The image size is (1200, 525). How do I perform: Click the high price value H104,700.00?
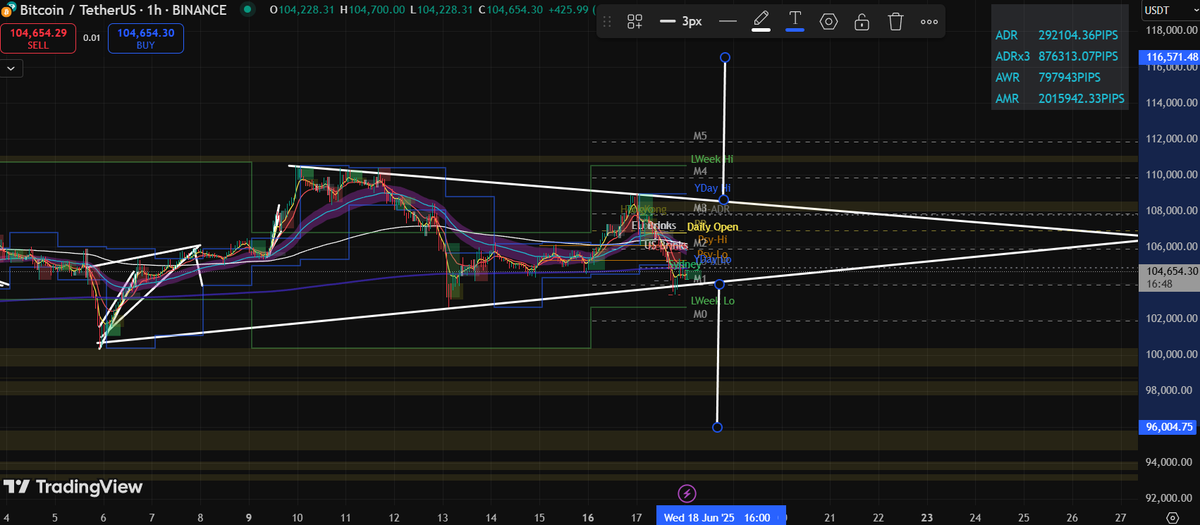[373, 10]
